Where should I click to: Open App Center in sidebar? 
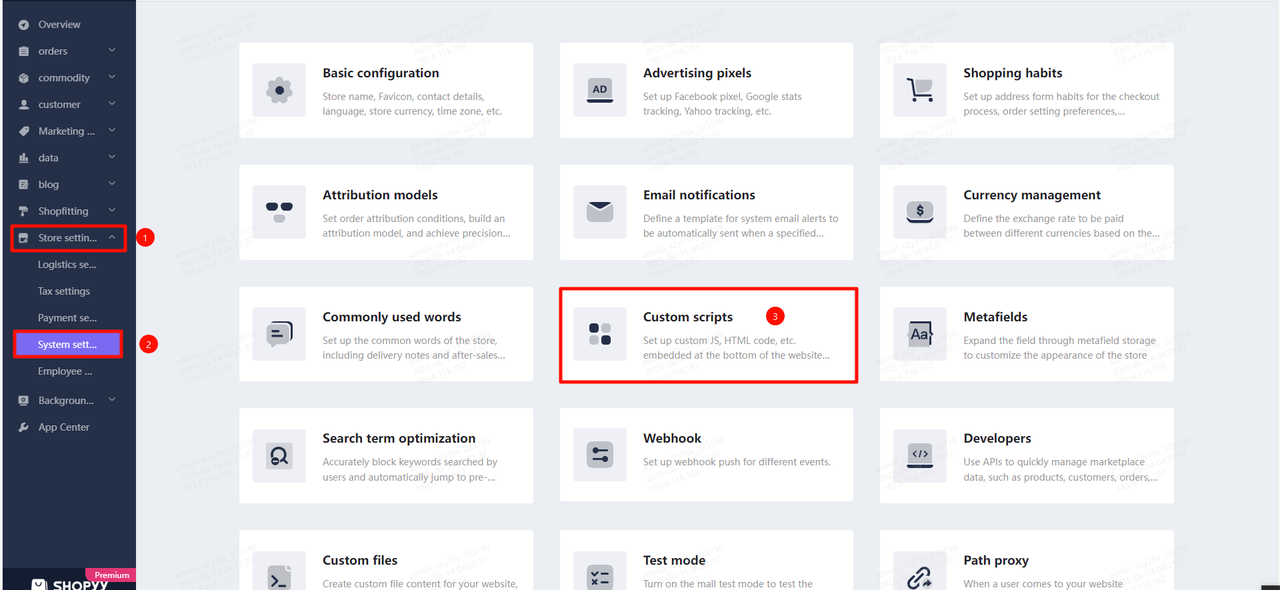64,427
